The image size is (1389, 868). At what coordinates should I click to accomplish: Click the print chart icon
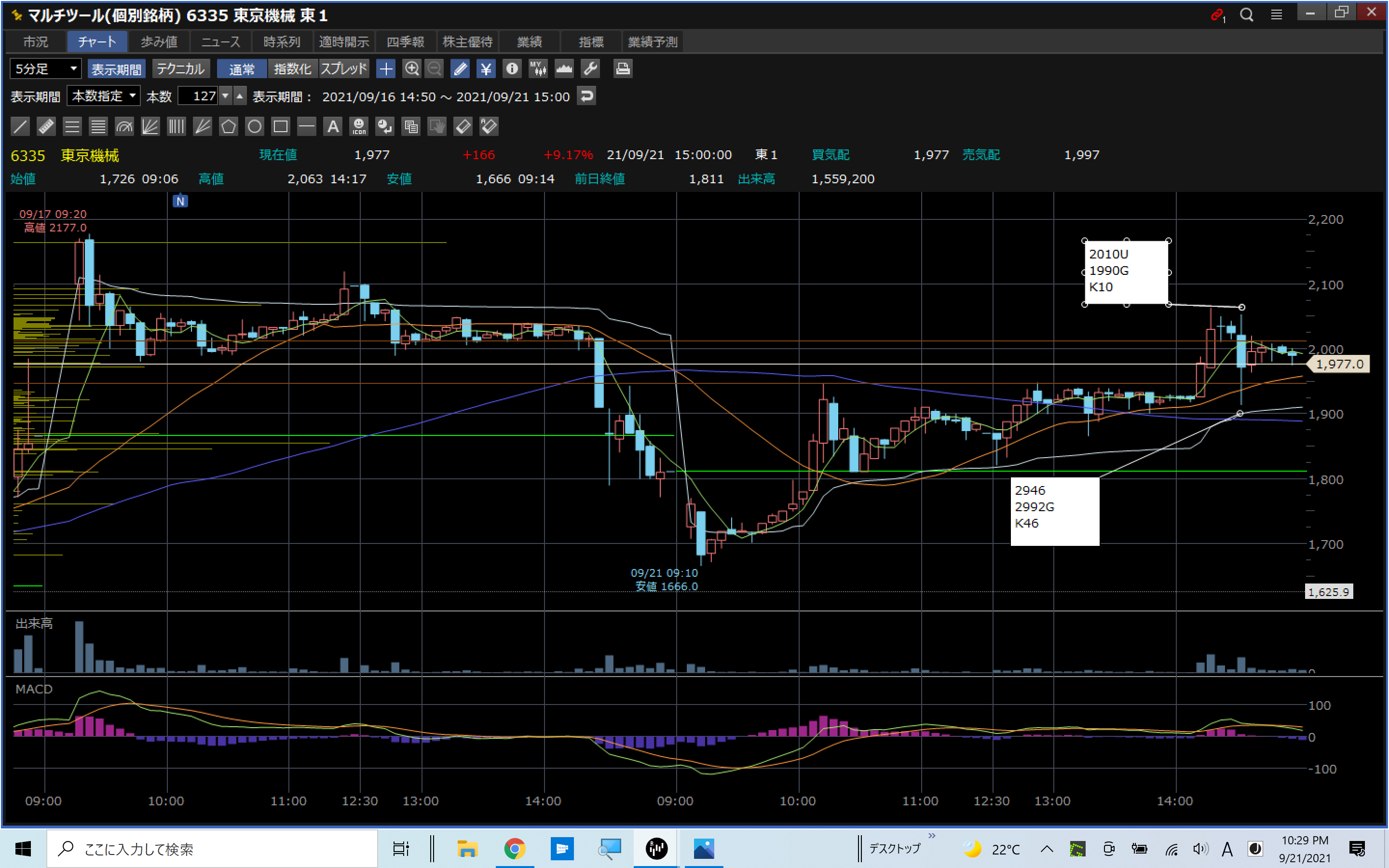point(623,69)
